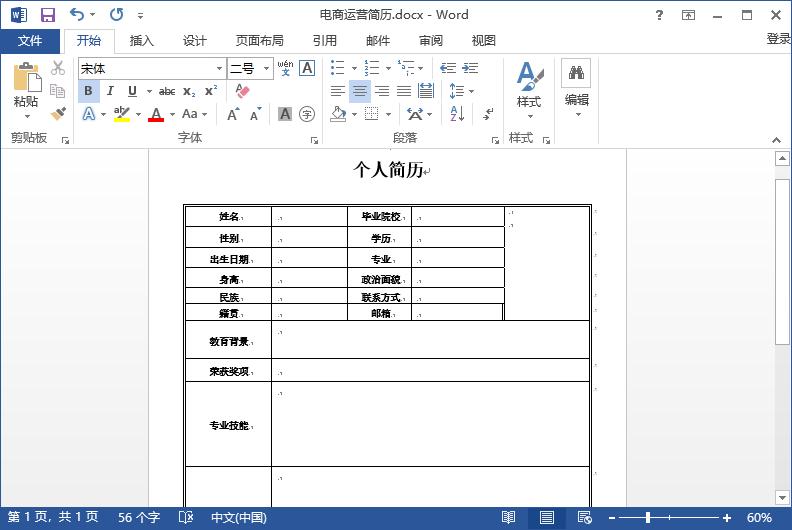Switch to Web Layout view in status bar
The width and height of the screenshot is (792, 530).
tap(584, 517)
